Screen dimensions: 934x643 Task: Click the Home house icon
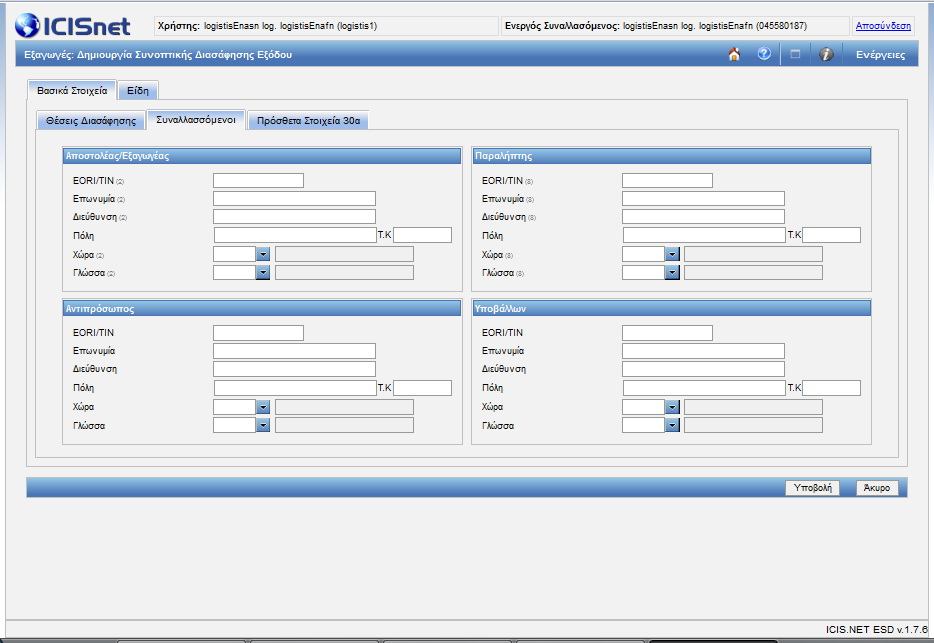coord(734,54)
